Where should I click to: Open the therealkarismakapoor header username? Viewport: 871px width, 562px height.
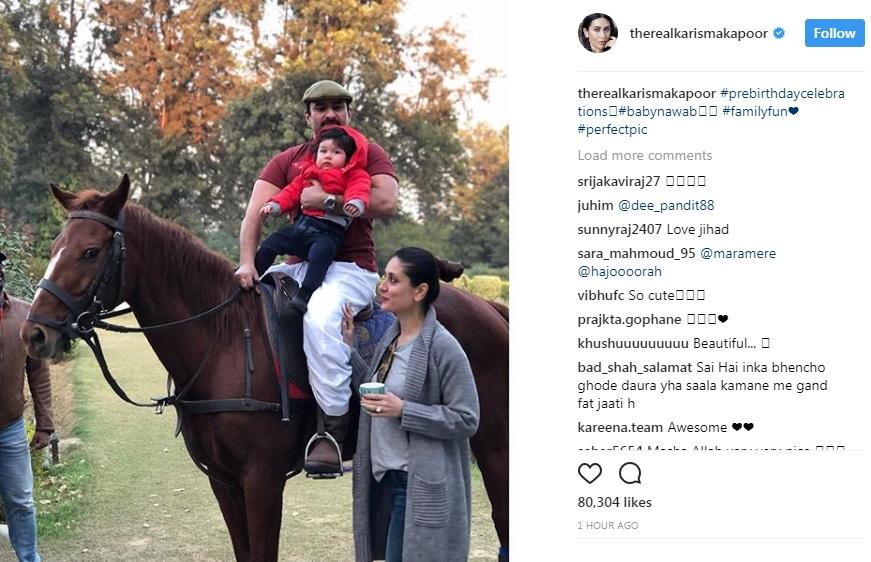(698, 33)
